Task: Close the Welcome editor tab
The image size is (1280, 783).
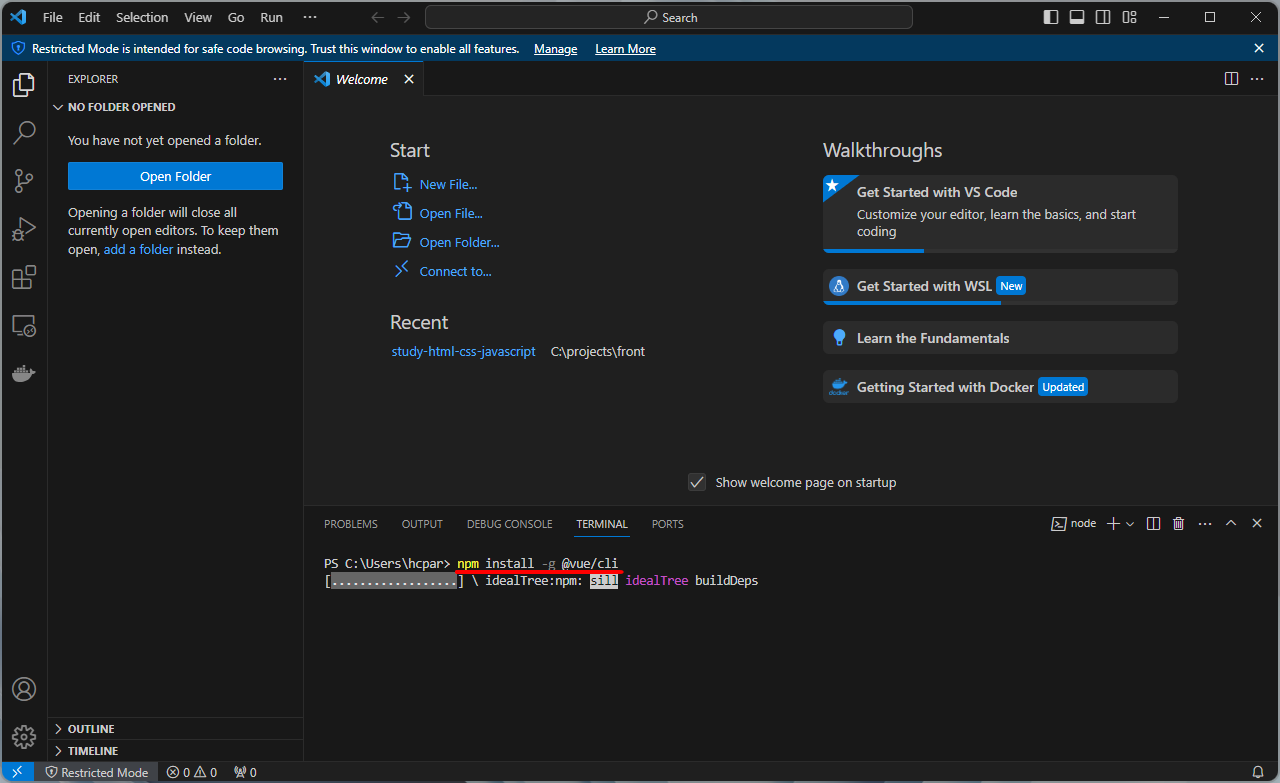Action: pyautogui.click(x=409, y=79)
